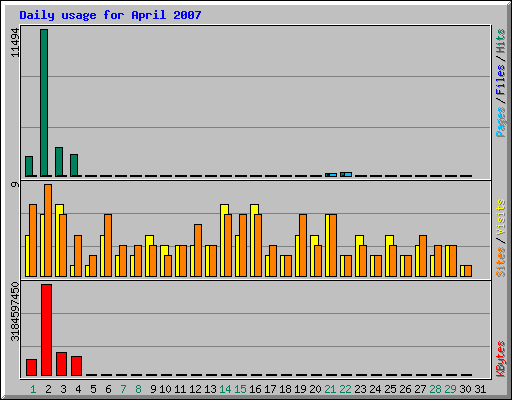
Task: Click green weekend day label 14
Action: click(225, 389)
